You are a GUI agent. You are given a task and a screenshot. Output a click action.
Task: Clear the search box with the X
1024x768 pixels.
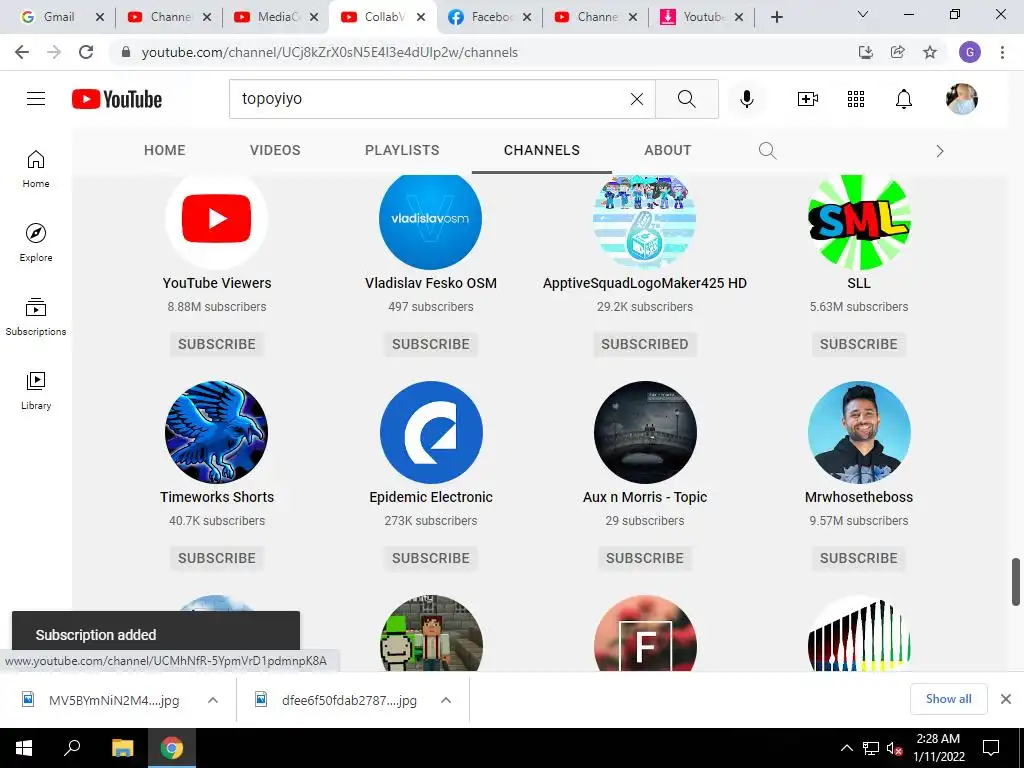tap(637, 99)
